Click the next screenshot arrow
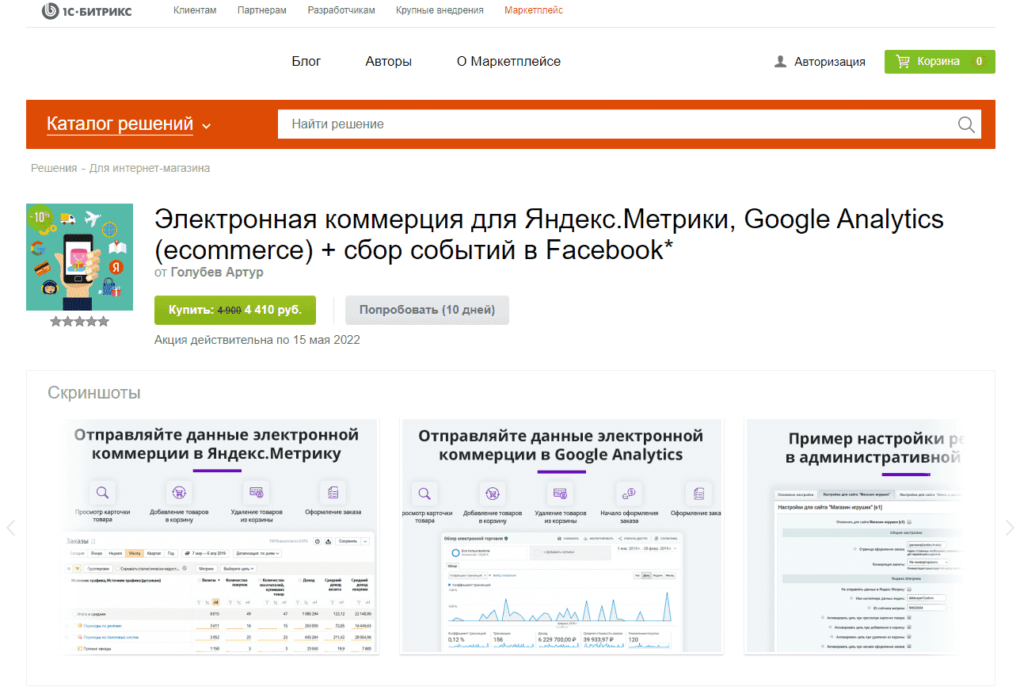The width and height of the screenshot is (1024, 698). 1010,528
